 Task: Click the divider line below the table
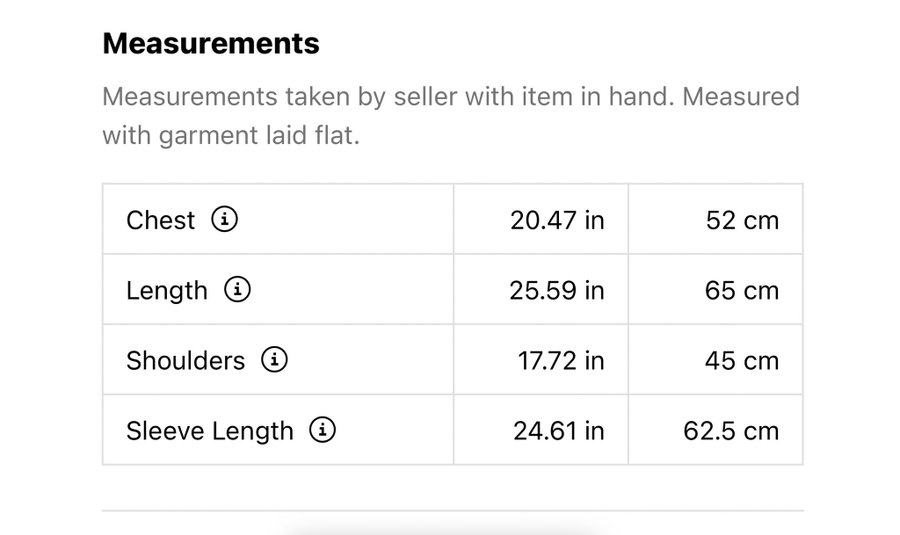452,511
